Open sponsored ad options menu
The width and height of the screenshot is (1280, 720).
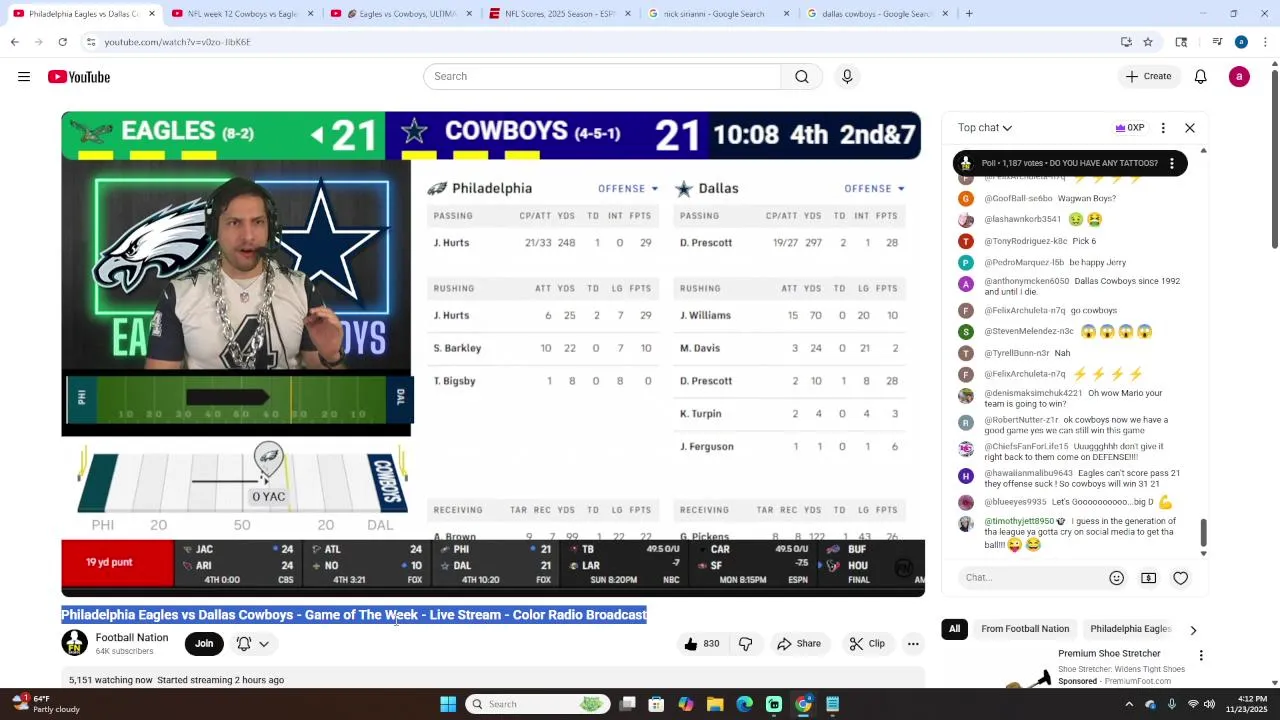(x=1201, y=656)
